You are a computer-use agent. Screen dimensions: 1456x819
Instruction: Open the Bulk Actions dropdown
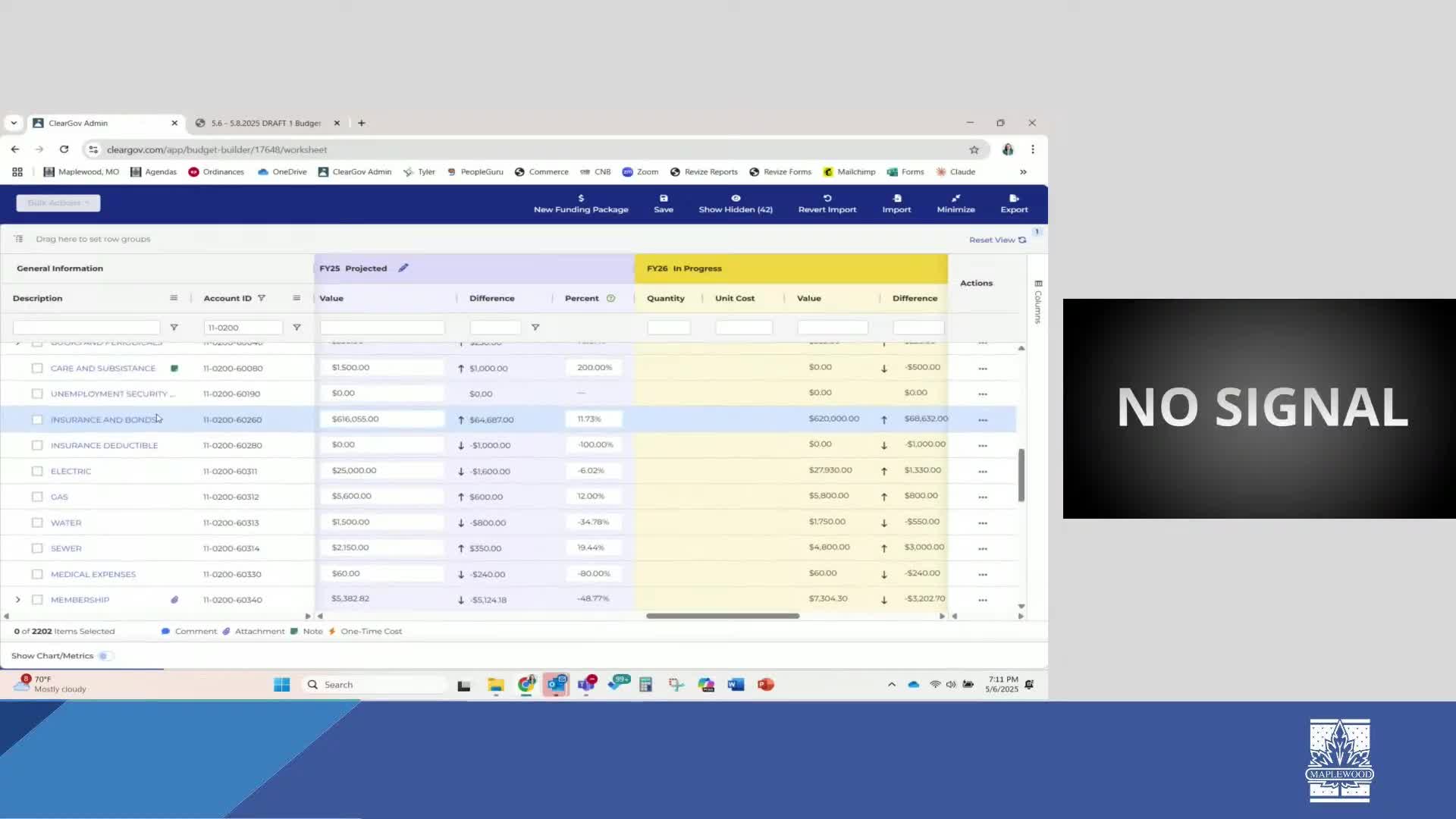[58, 202]
